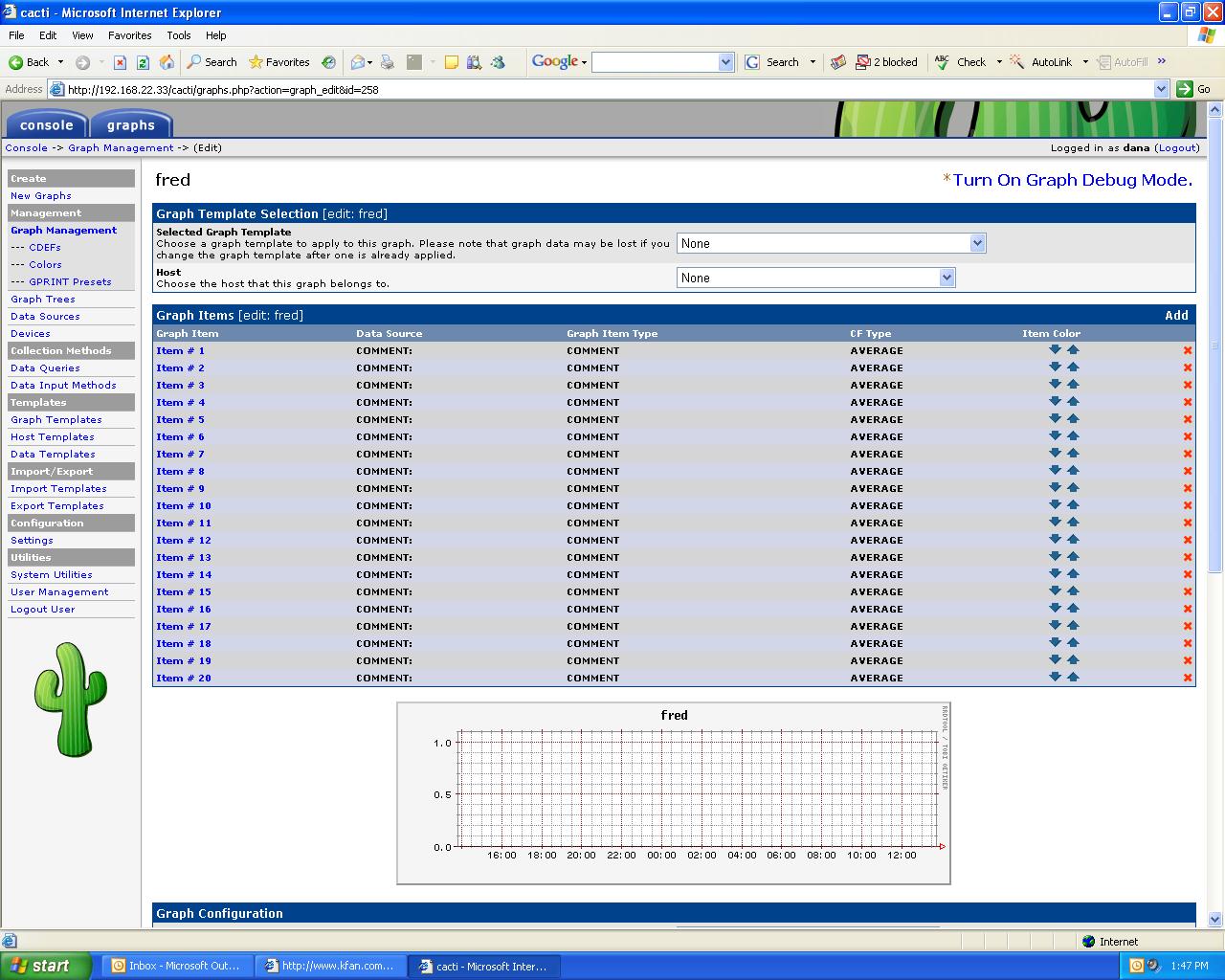
Task: Click the fred graph preview image
Action: [x=674, y=793]
